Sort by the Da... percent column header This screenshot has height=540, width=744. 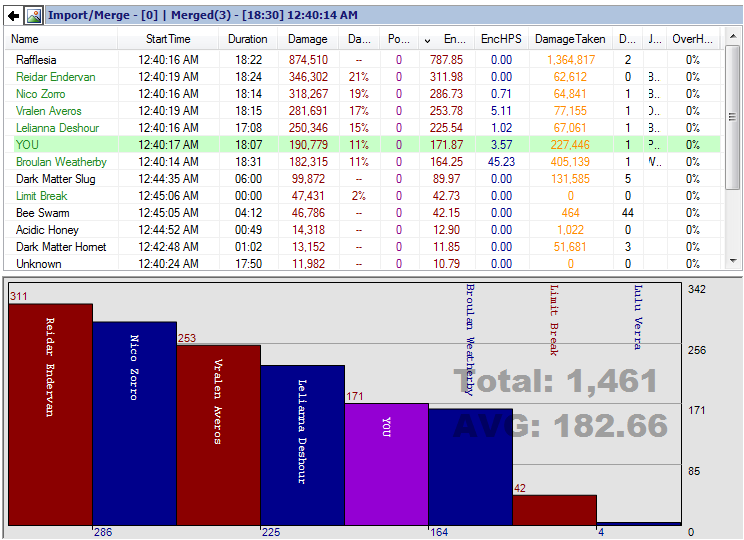(359, 39)
